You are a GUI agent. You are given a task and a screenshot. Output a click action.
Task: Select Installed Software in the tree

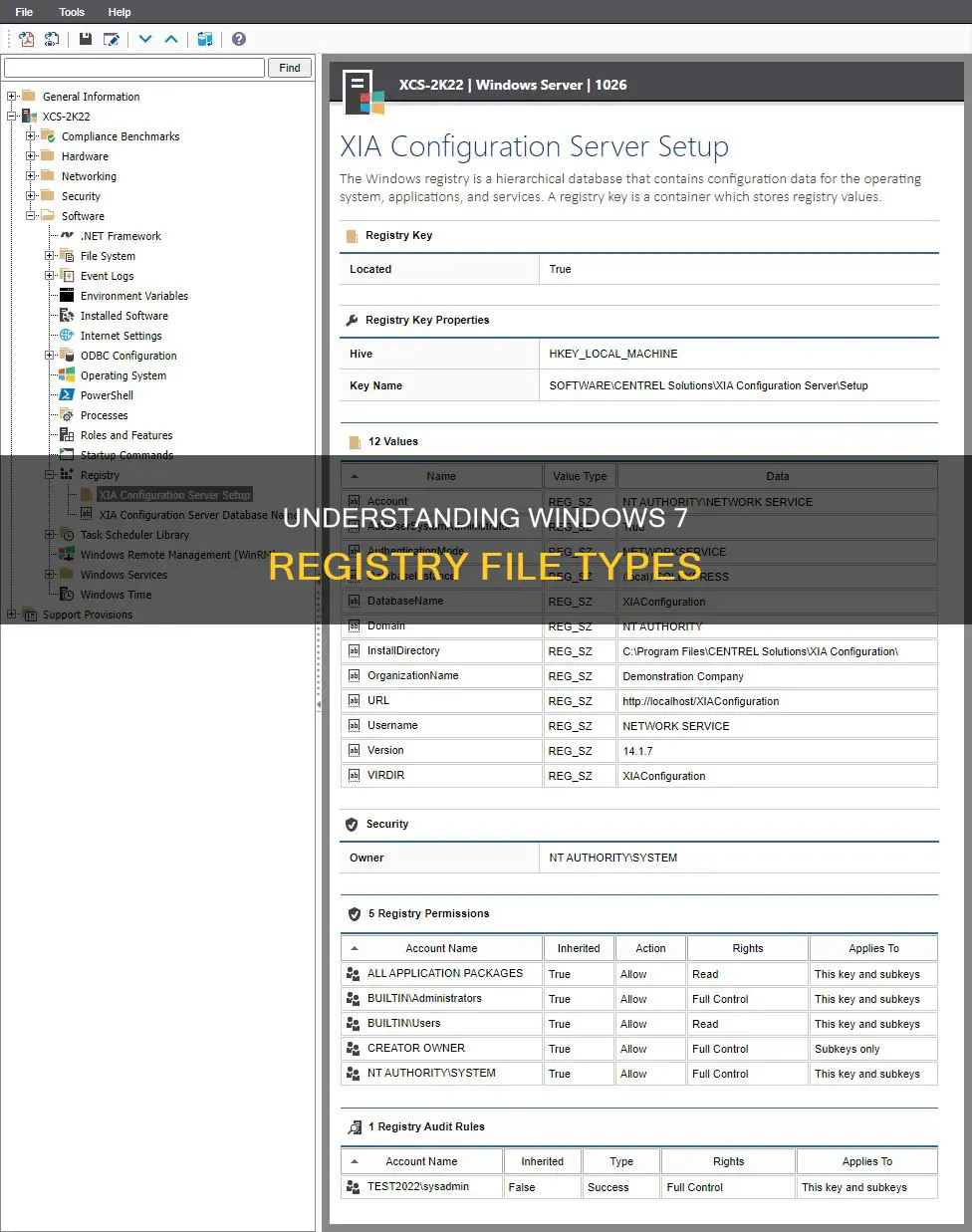tap(122, 315)
